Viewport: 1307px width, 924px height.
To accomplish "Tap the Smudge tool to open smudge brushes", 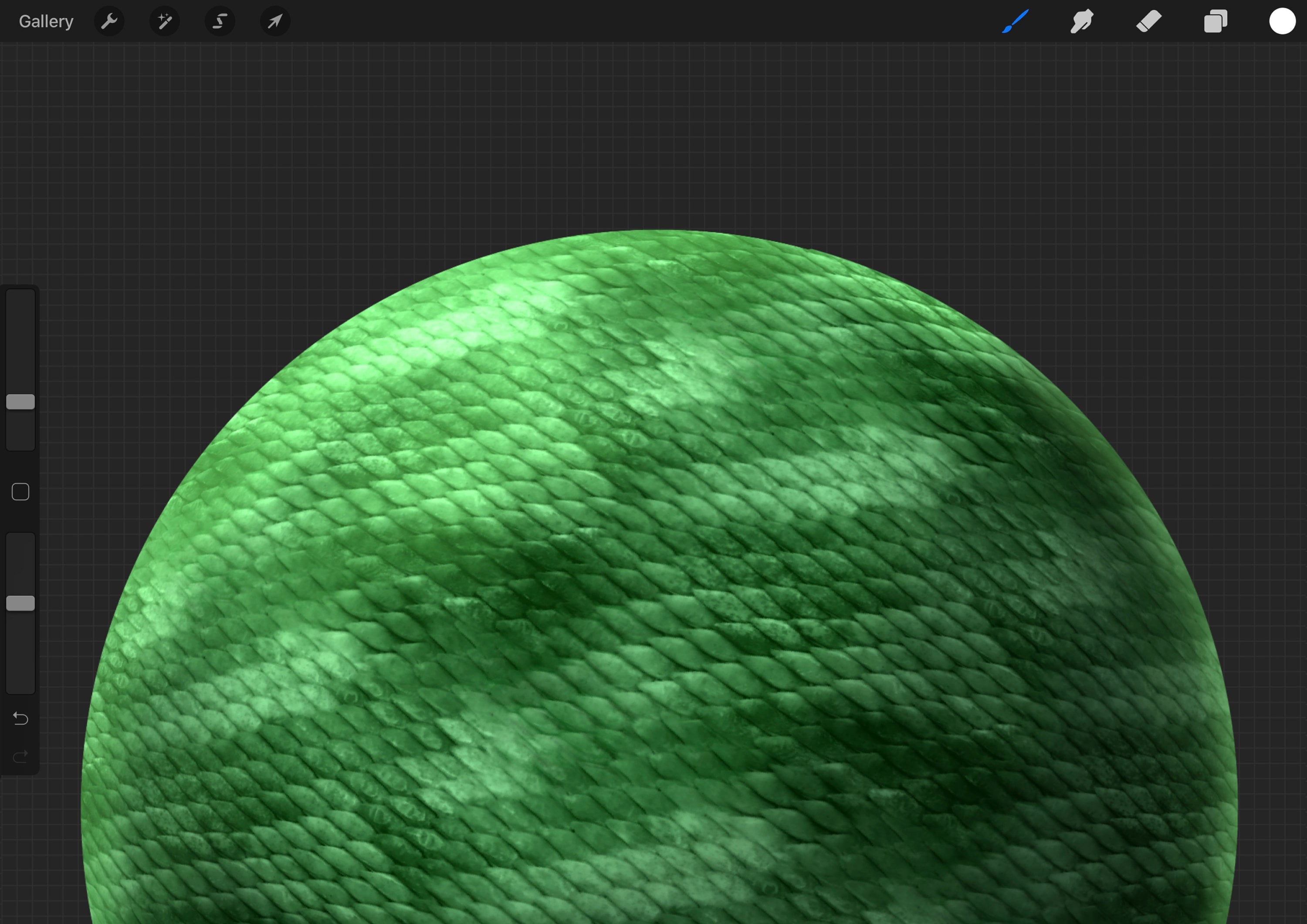I will (x=1082, y=21).
